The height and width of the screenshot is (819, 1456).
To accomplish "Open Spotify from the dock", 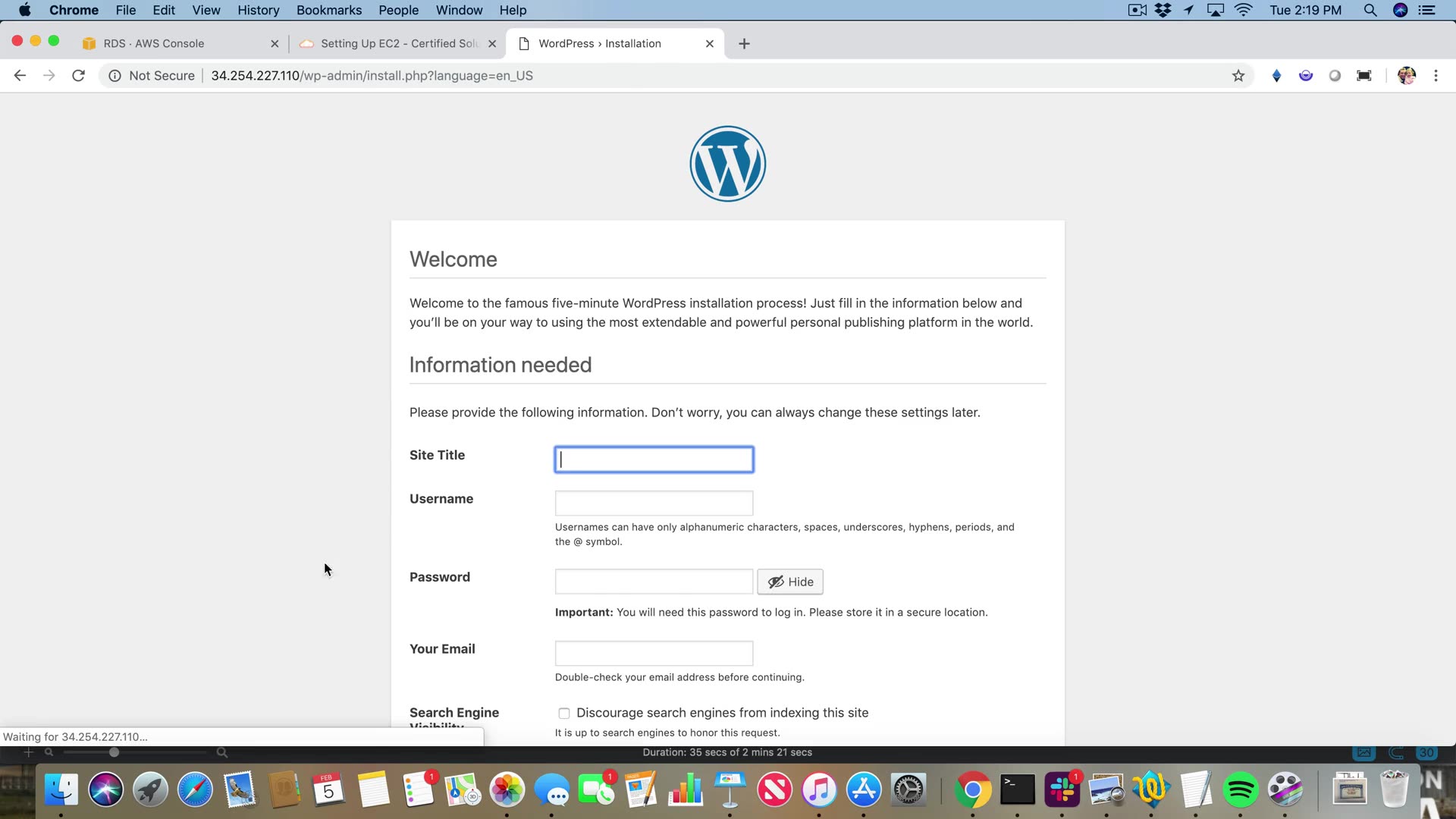I will click(1241, 790).
